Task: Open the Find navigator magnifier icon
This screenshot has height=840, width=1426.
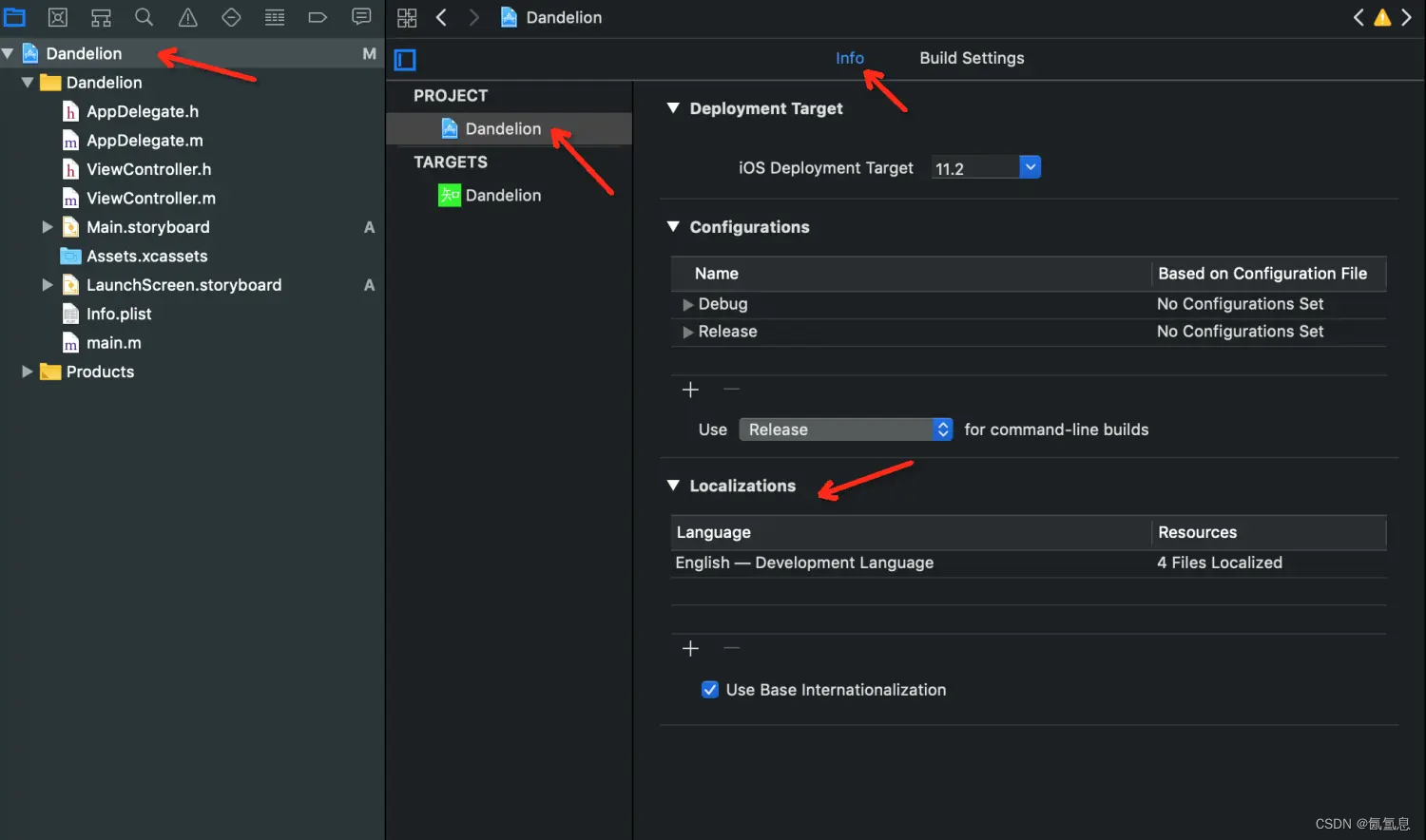Action: click(144, 17)
